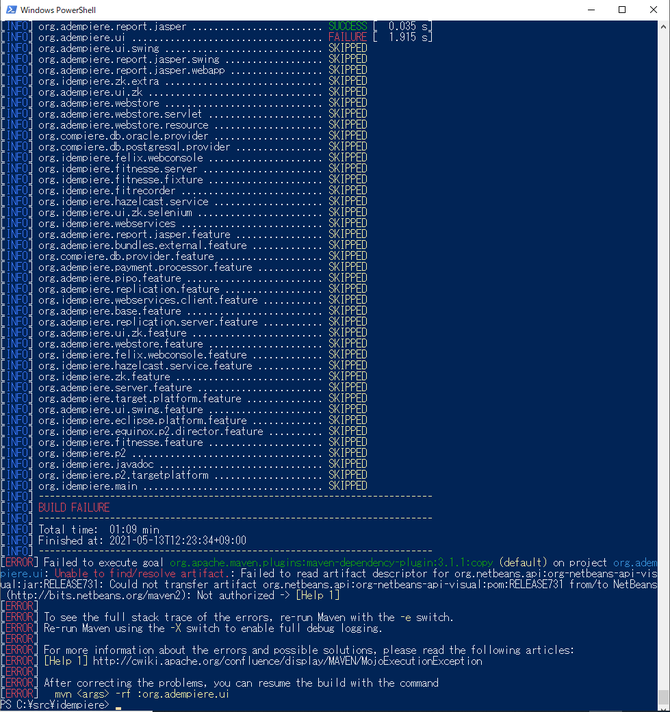
Task: Click 'org.adempiere.replication.server.feature' line
Action: 202,321
